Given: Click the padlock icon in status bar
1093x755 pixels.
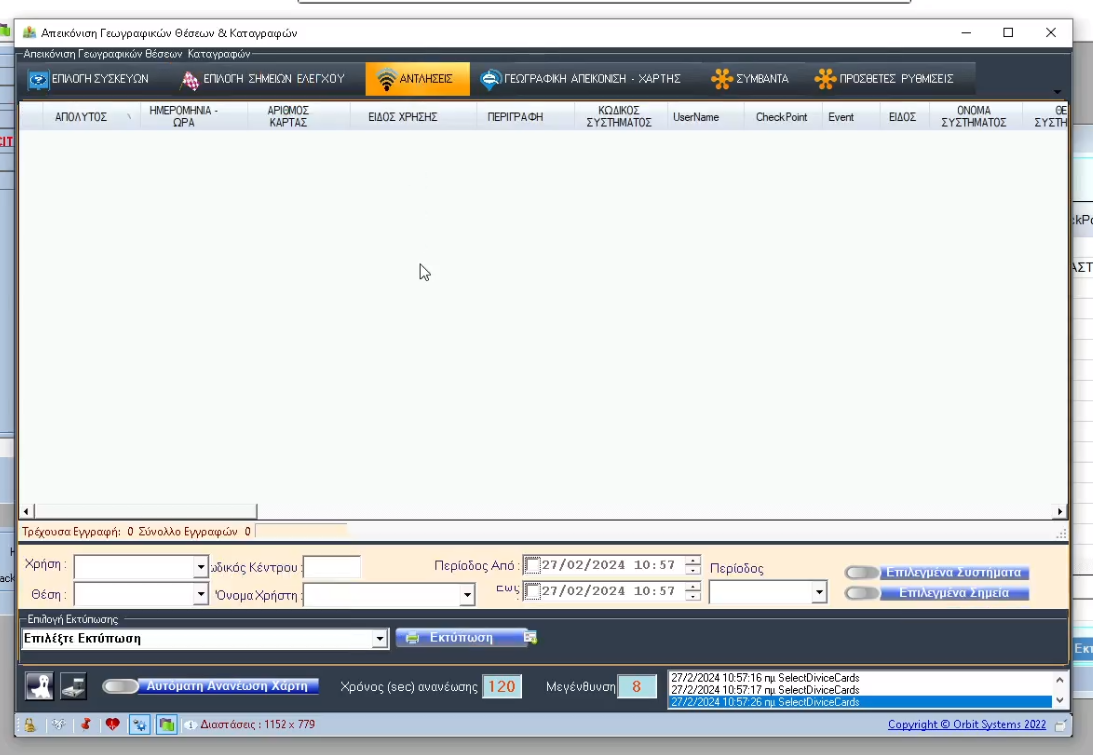Looking at the screenshot, I should (28, 725).
